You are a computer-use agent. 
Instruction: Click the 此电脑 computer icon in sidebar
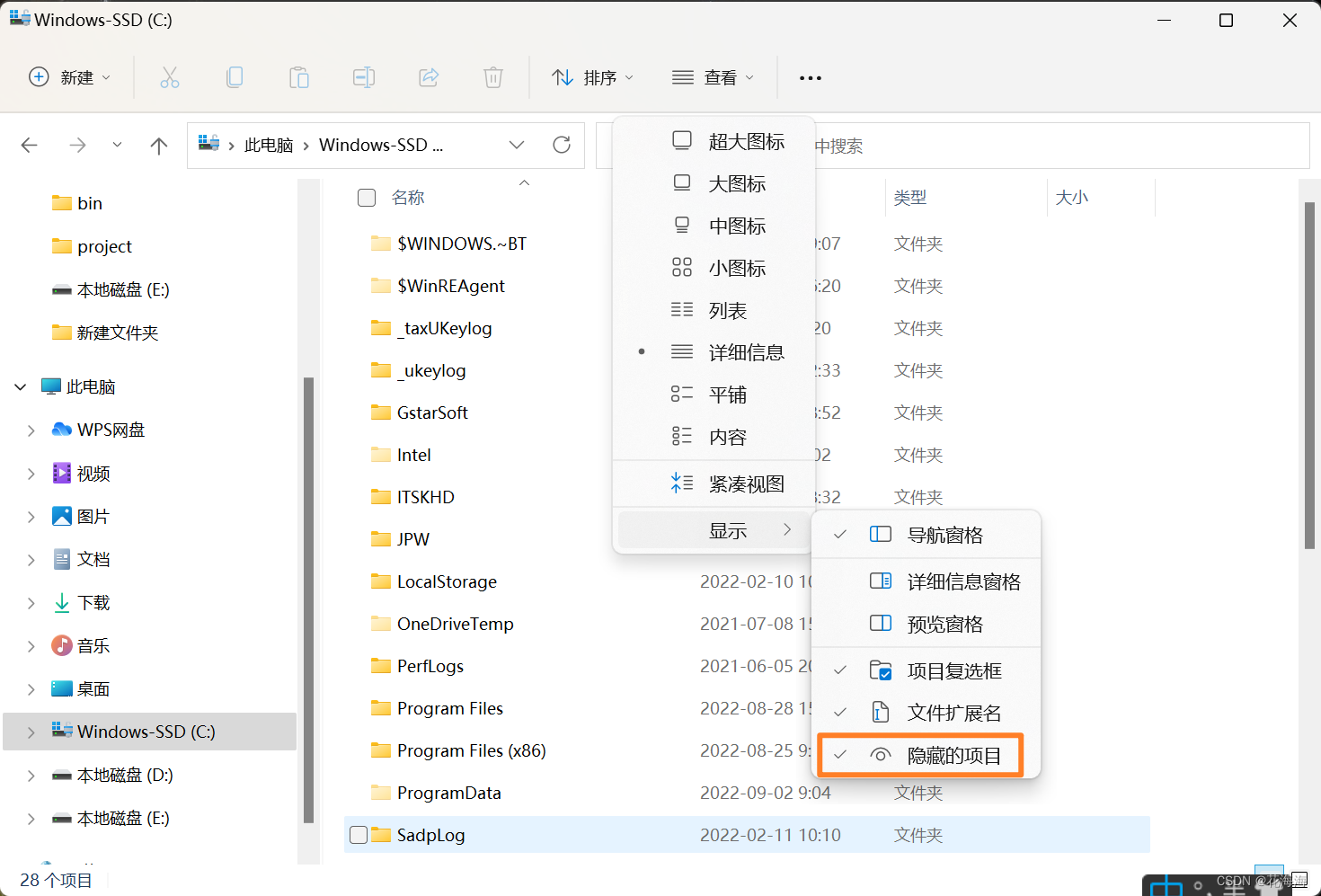(x=51, y=386)
